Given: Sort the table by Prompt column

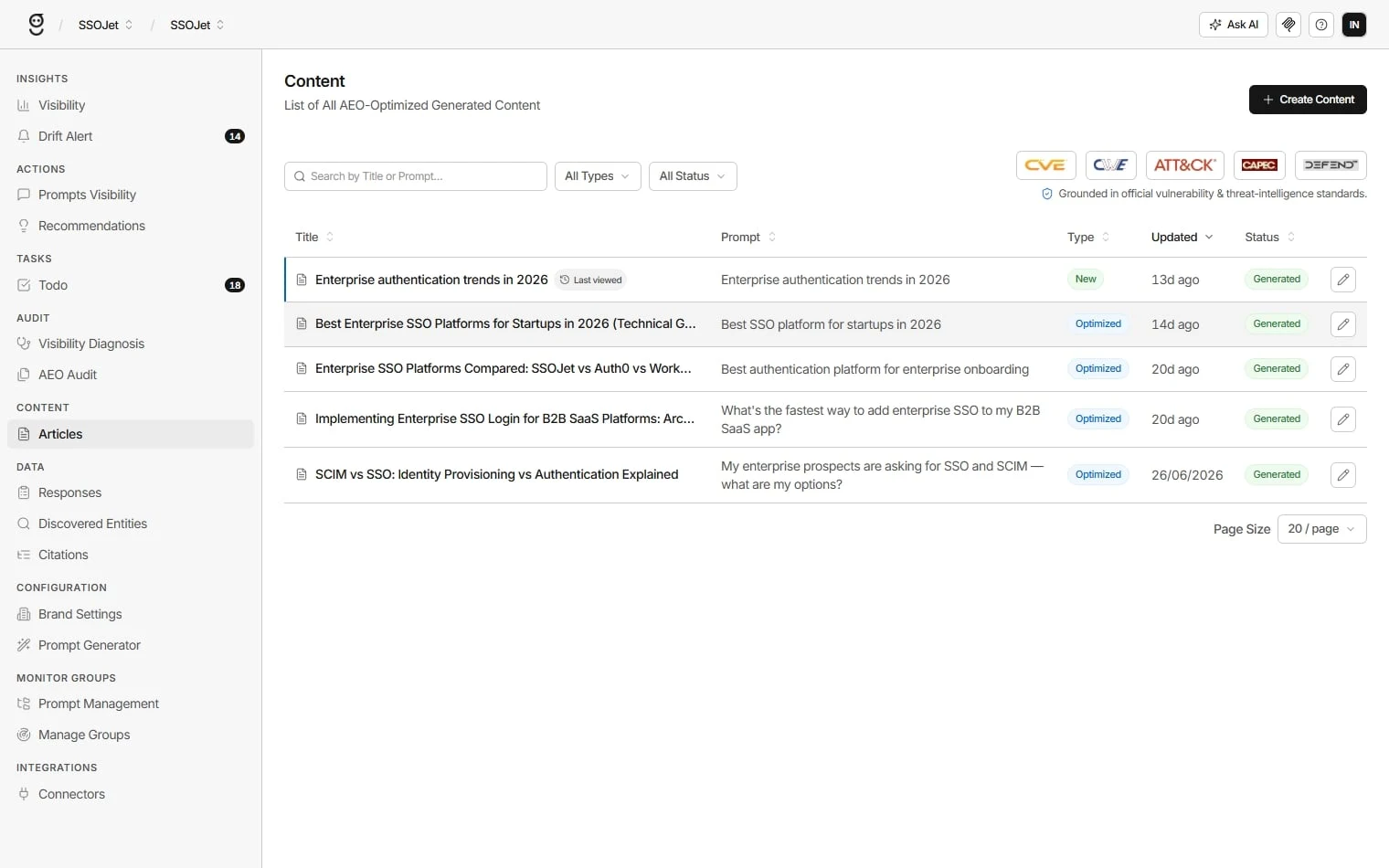Looking at the screenshot, I should coord(748,237).
